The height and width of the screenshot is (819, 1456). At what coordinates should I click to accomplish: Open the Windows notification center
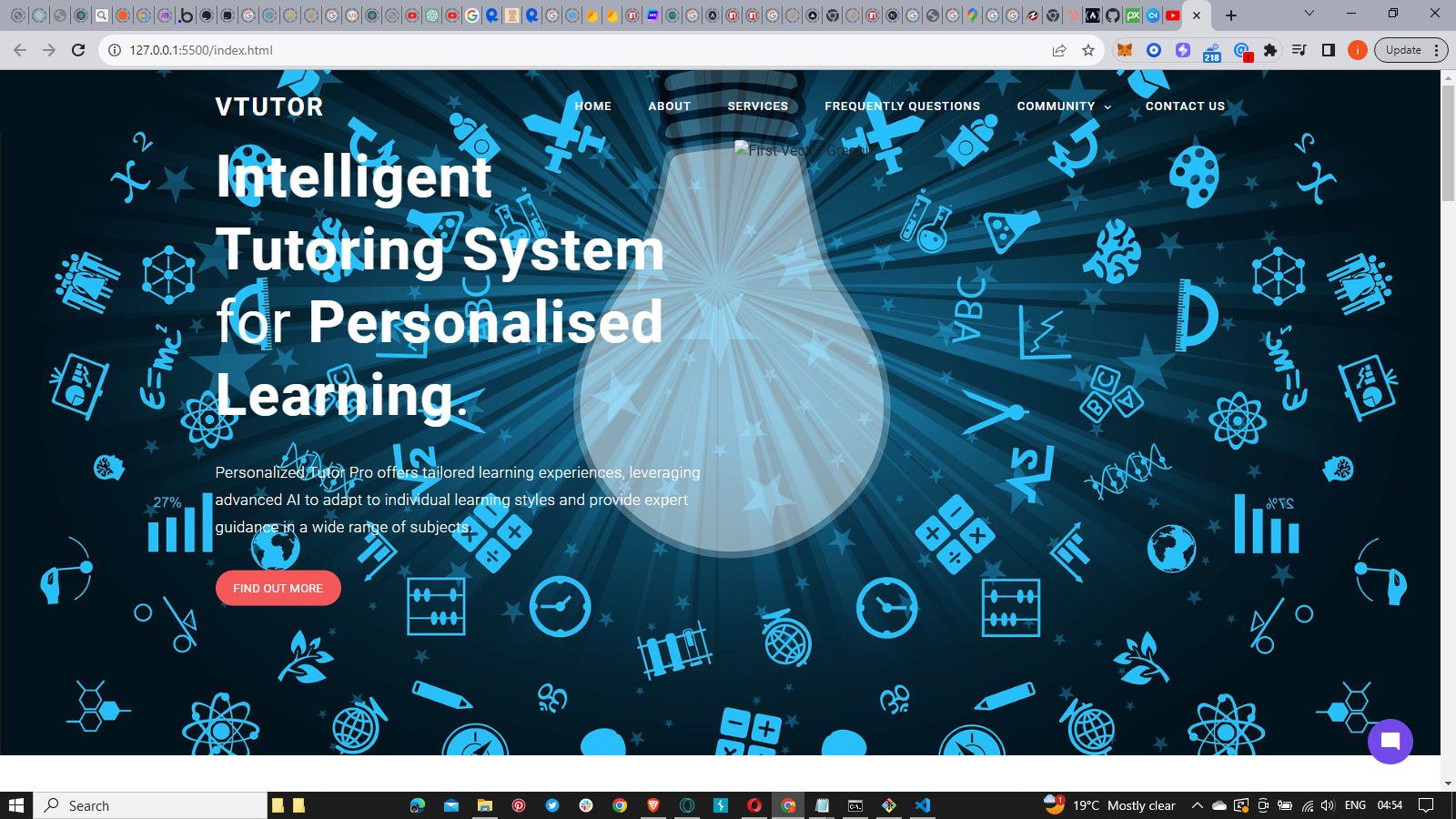[1426, 805]
